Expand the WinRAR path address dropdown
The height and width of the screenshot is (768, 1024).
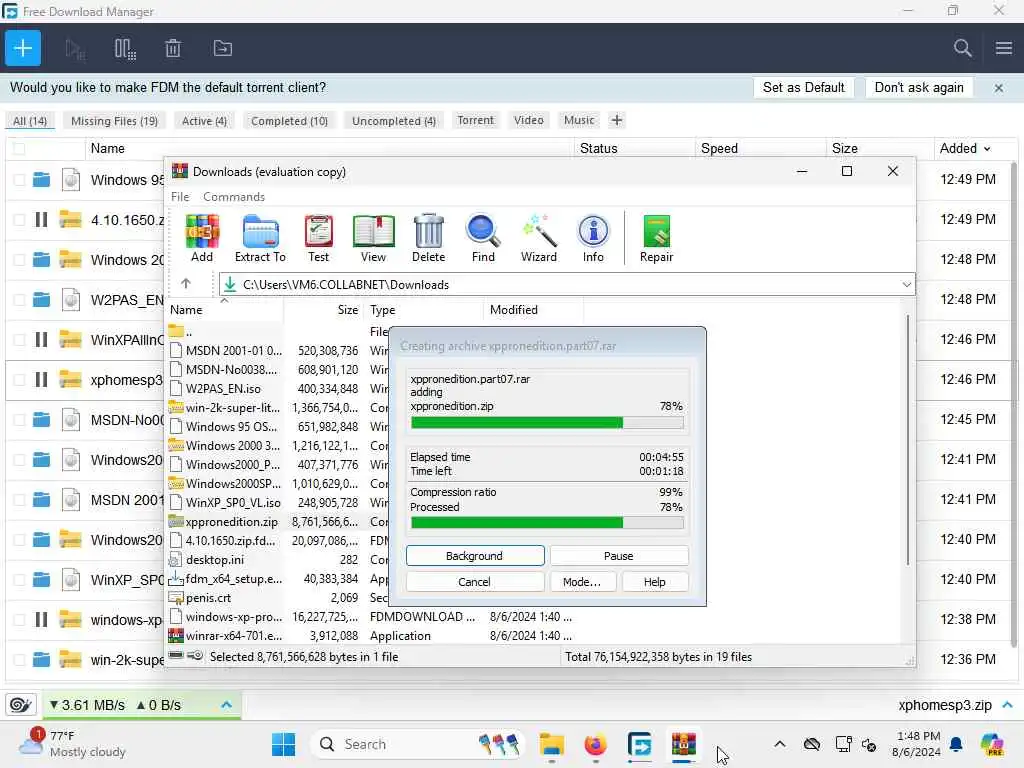[906, 284]
